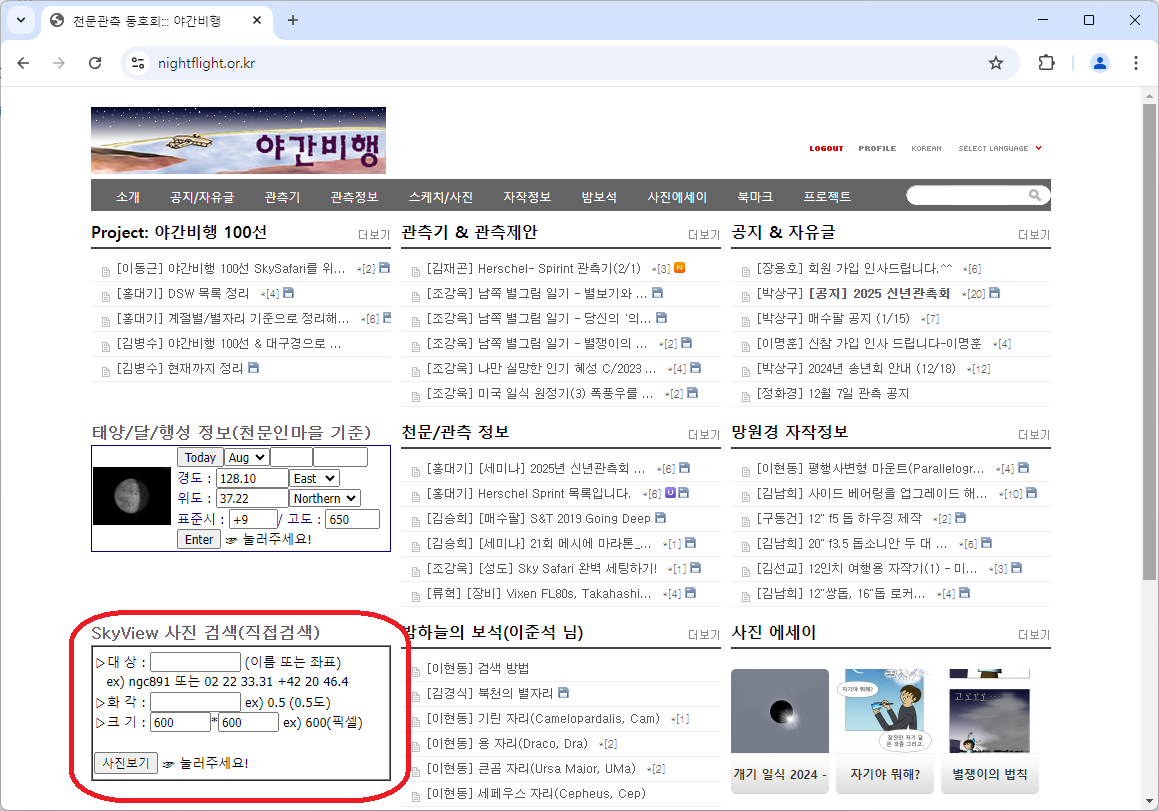Open the 관측정보 menu

354,197
